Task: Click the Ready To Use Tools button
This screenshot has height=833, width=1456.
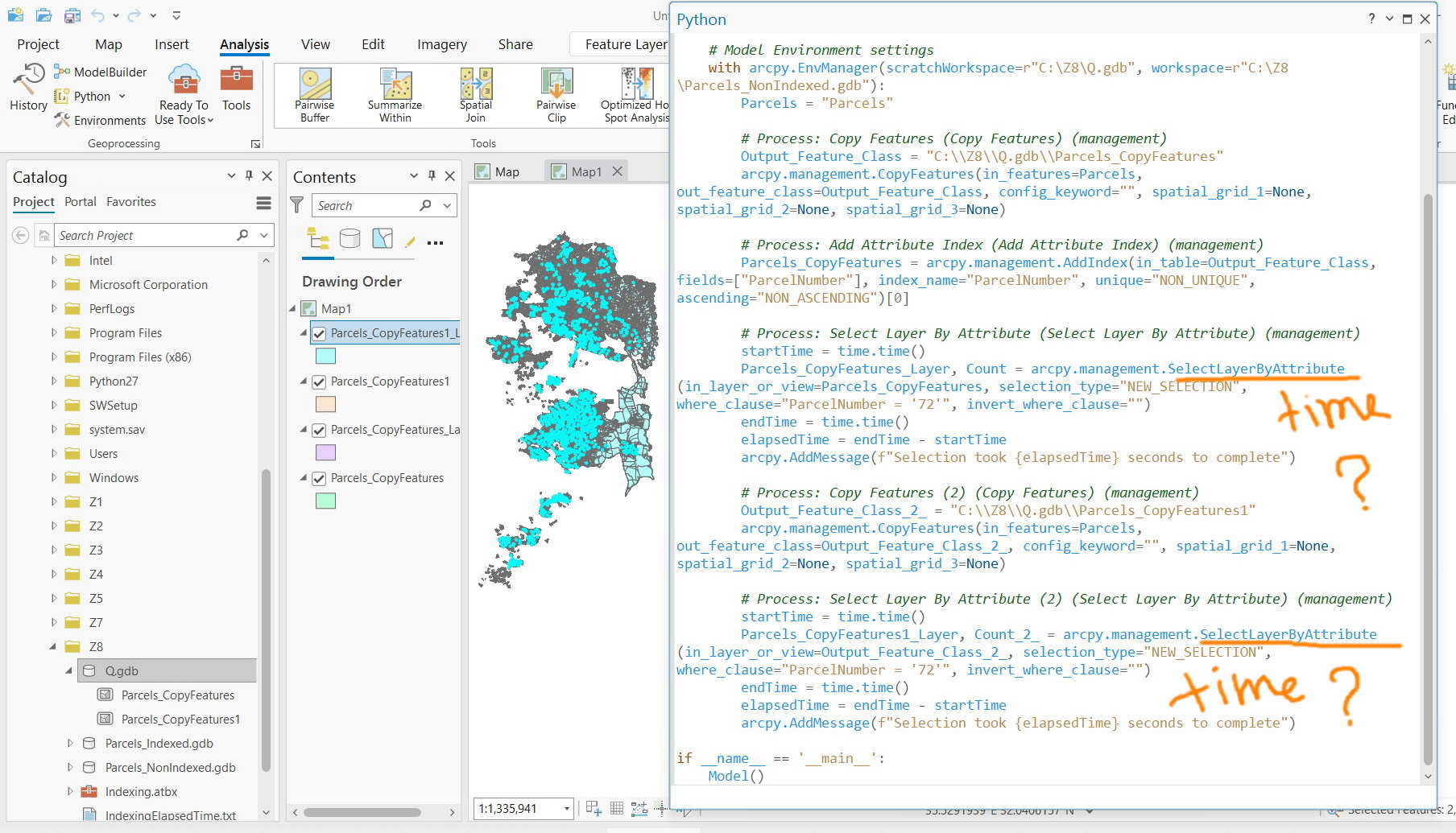Action: pyautogui.click(x=183, y=93)
